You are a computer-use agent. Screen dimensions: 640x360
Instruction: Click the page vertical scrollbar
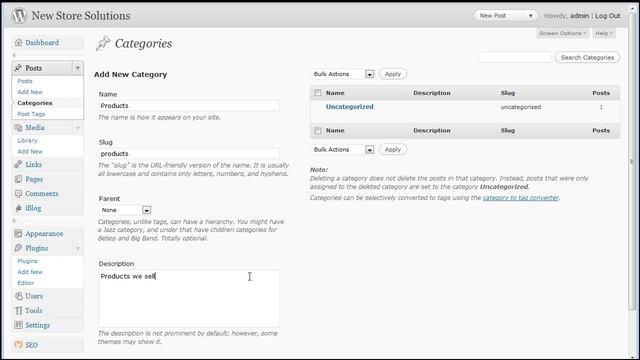633,161
